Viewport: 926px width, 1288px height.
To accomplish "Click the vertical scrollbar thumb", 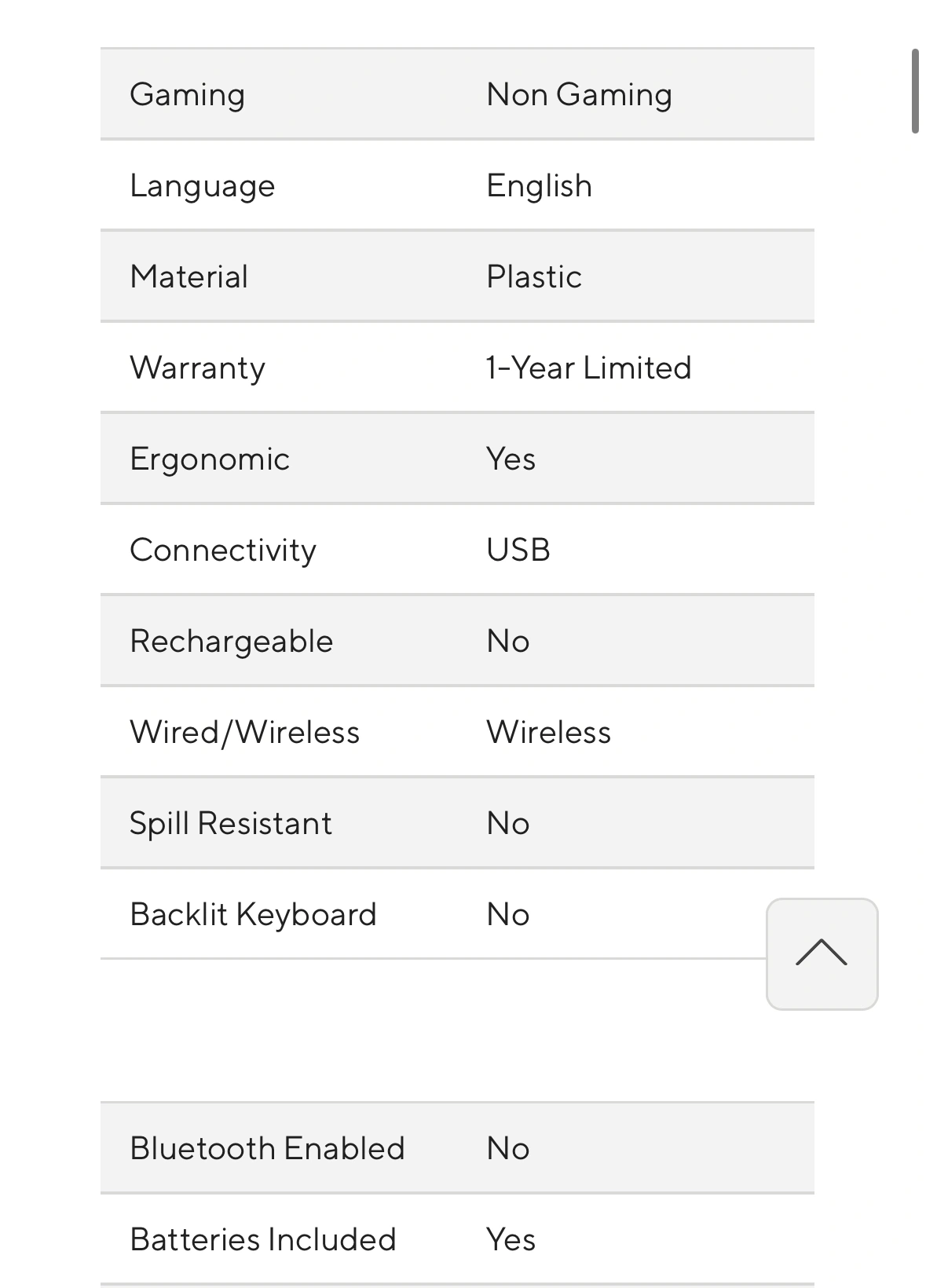I will coord(915,91).
